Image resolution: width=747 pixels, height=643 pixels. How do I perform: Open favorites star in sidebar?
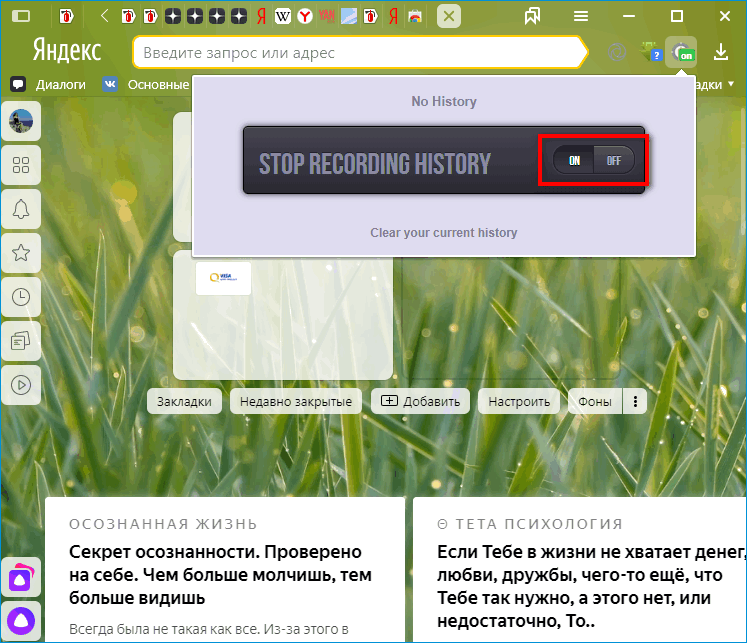[x=21, y=252]
